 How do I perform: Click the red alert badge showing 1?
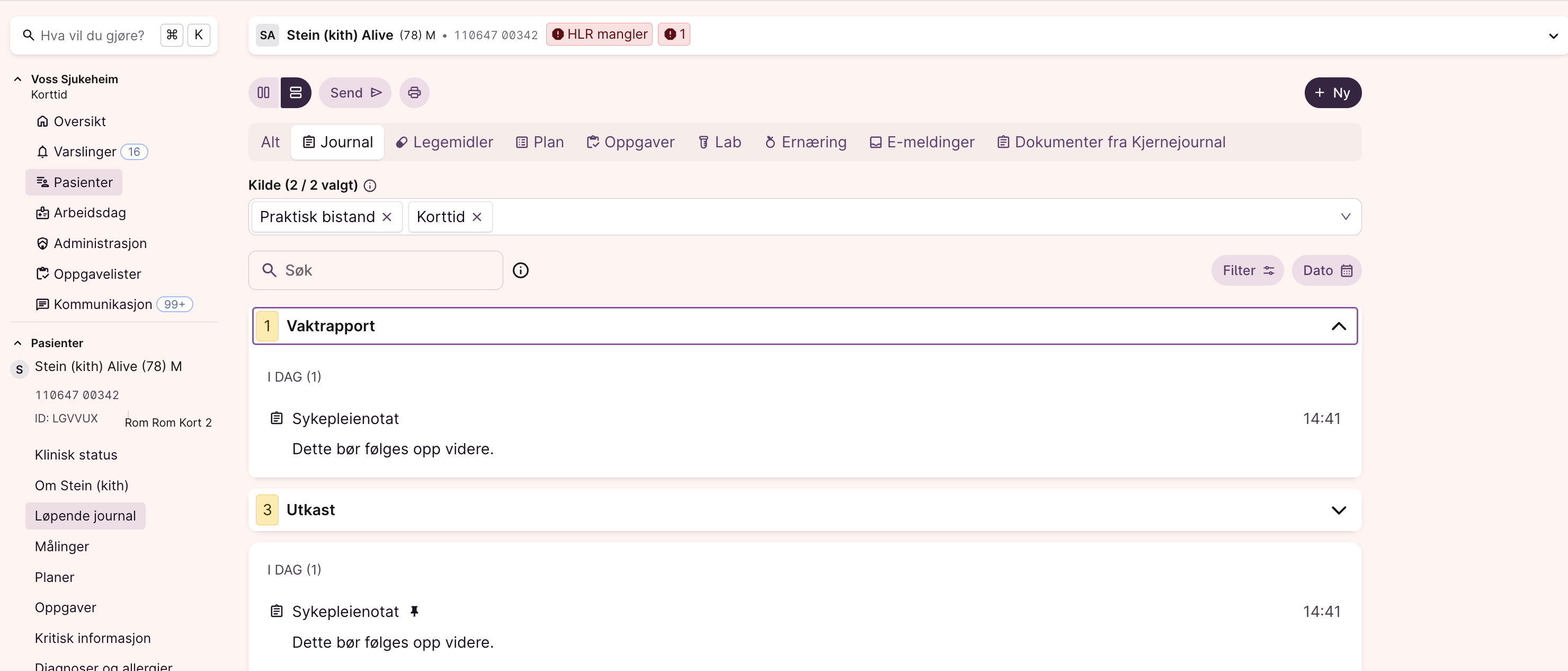tap(674, 34)
